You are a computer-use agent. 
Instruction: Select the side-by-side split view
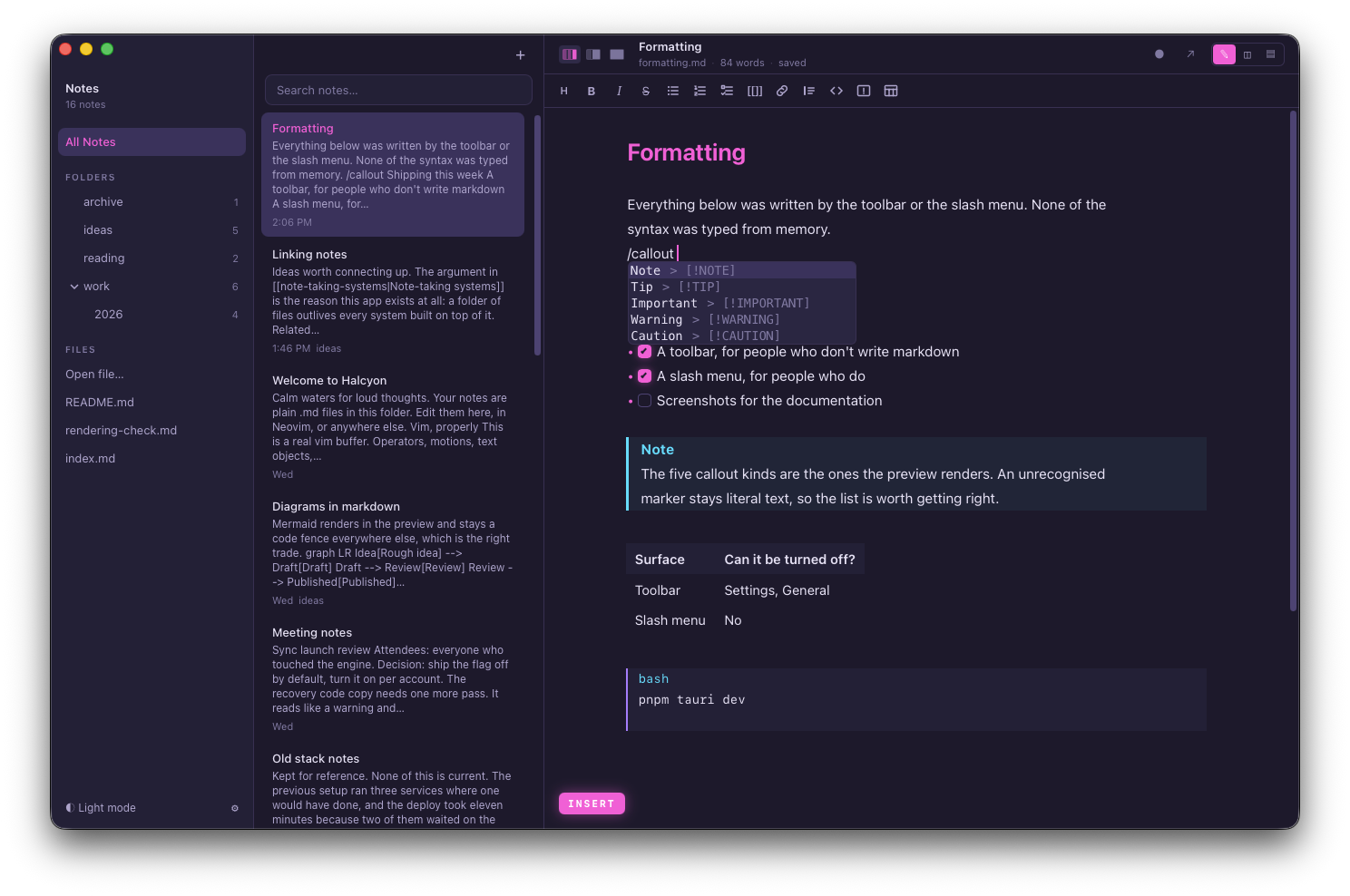click(x=1247, y=54)
